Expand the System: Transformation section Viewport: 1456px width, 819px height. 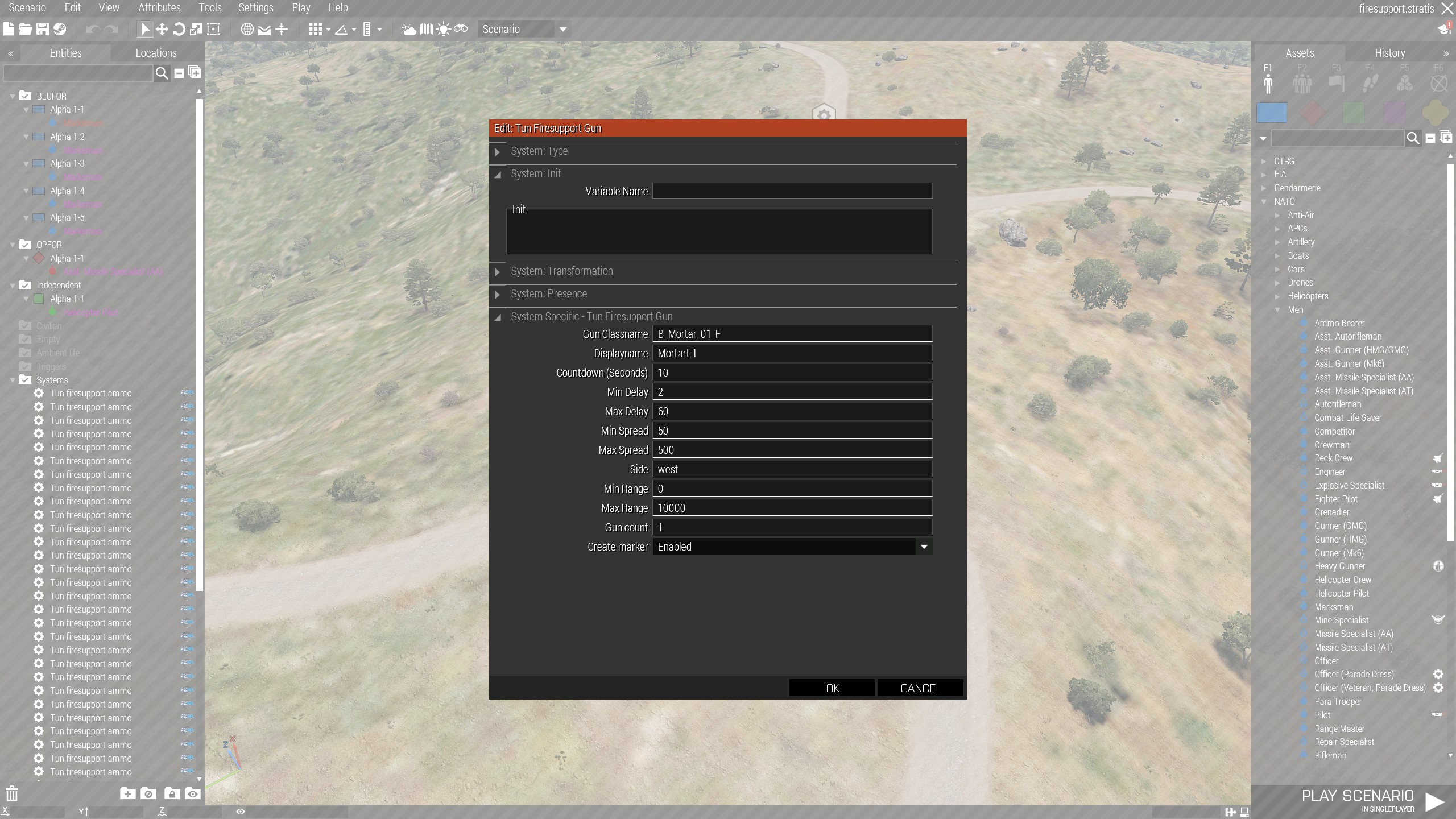click(x=498, y=272)
